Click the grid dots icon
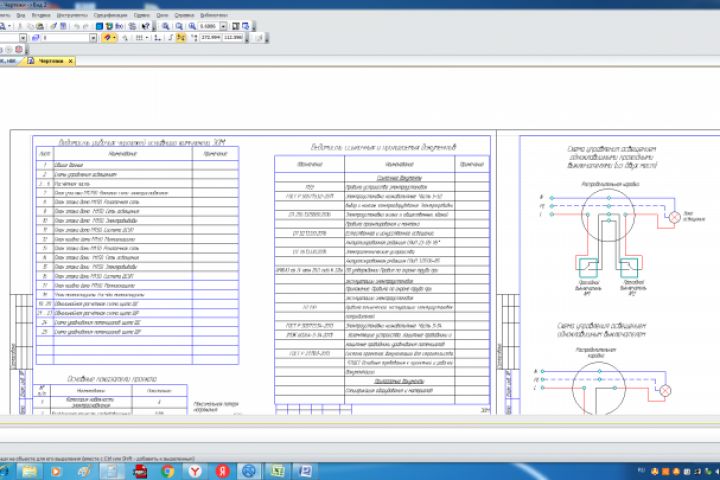This screenshot has height=480, width=720. (x=139, y=38)
